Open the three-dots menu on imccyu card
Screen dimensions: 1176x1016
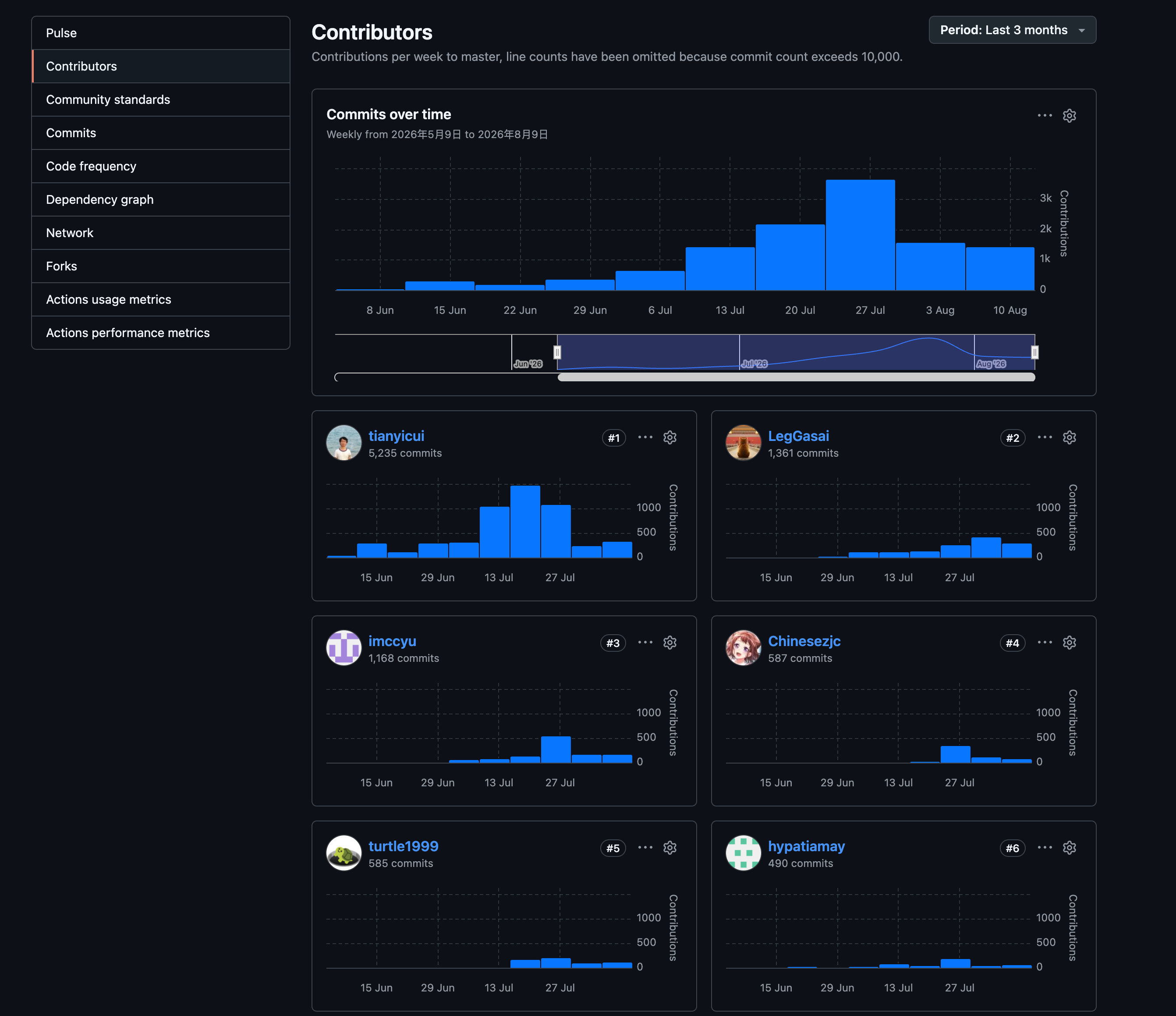click(645, 642)
